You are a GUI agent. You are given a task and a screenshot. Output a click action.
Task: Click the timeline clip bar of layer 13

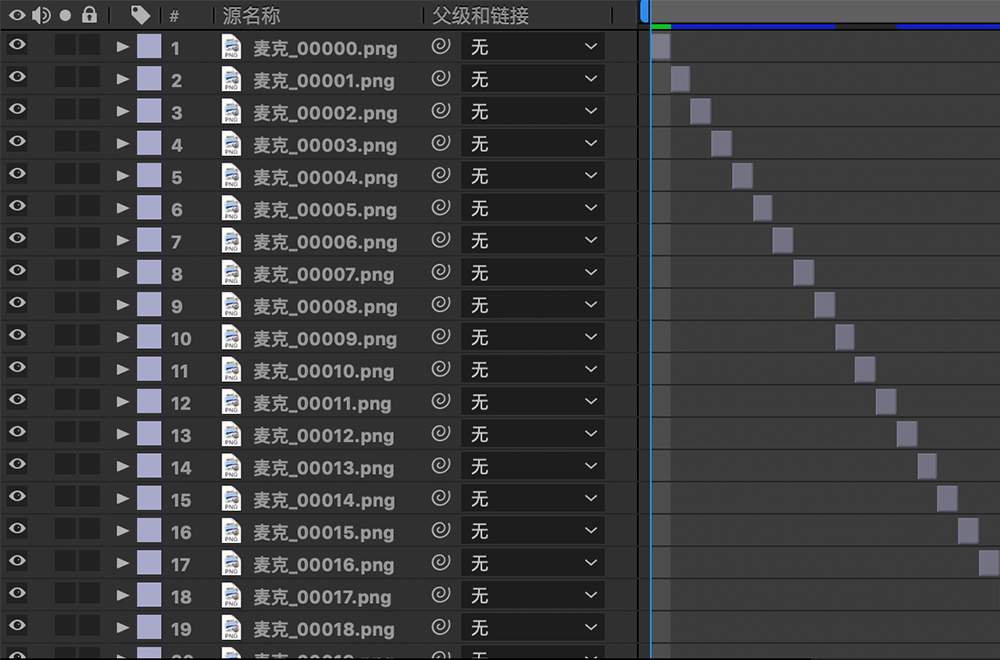907,434
